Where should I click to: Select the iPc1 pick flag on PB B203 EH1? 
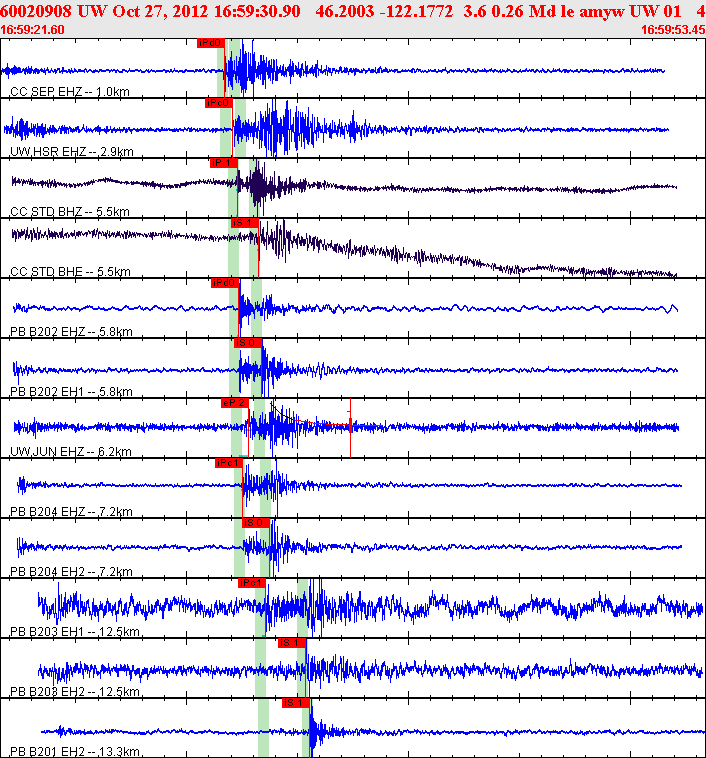coord(252,583)
